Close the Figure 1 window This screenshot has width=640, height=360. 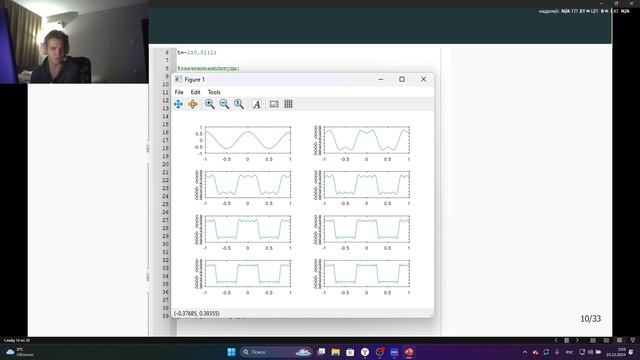(423, 79)
